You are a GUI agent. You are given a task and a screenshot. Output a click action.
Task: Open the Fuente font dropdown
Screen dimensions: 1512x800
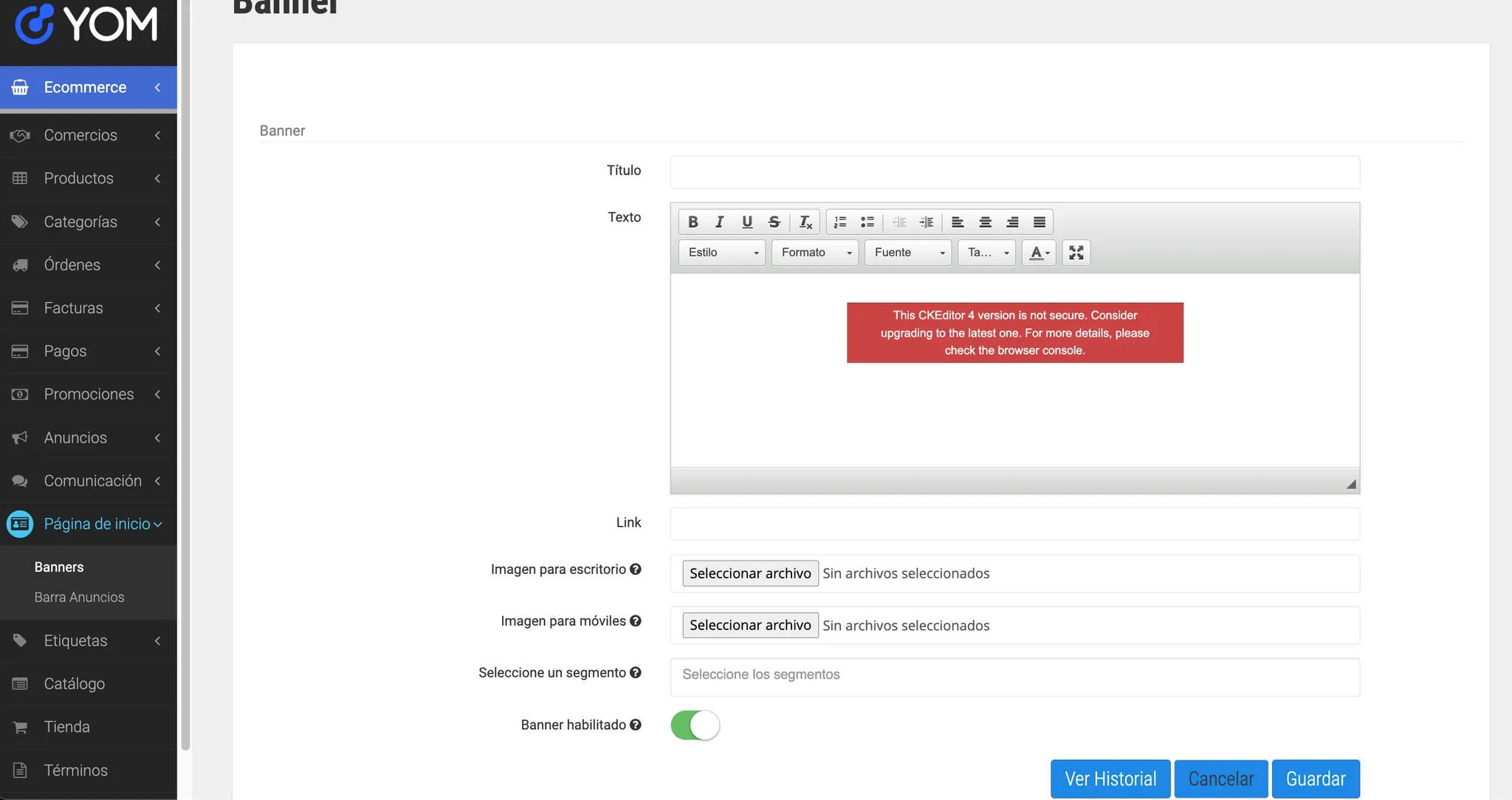coord(907,253)
